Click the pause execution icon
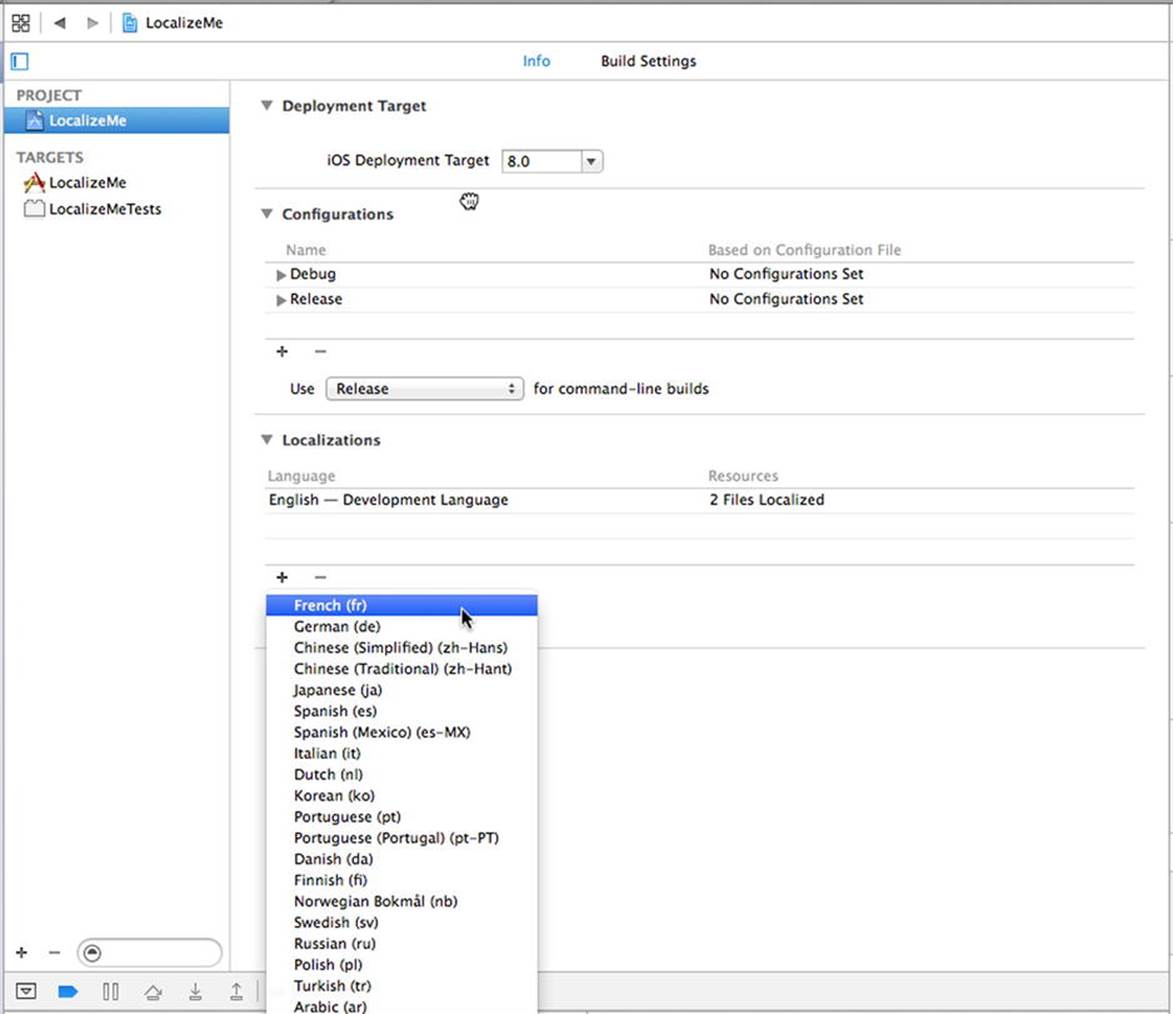This screenshot has width=1173, height=1014. (110, 992)
